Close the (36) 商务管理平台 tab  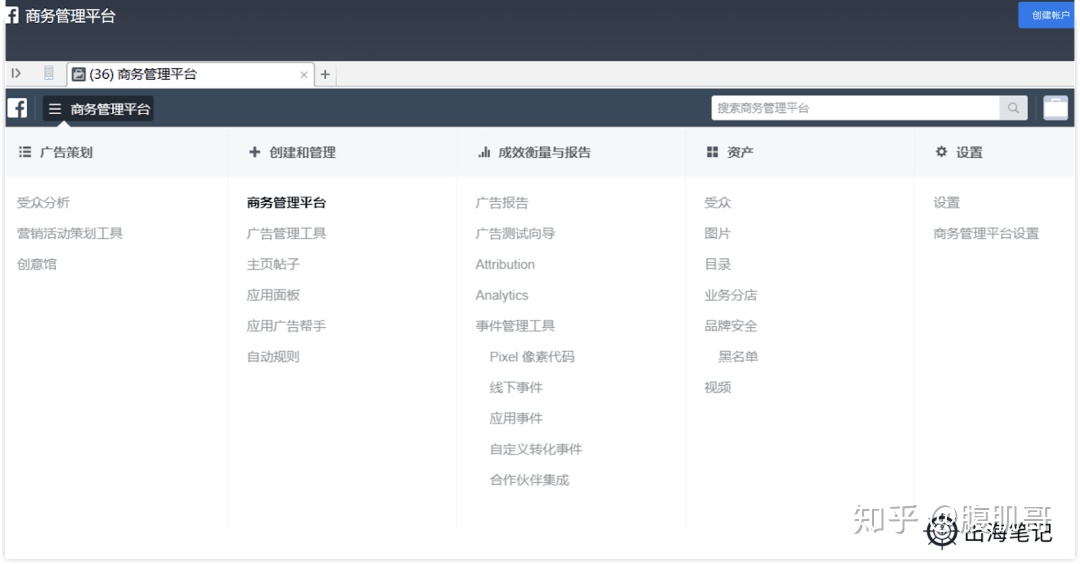click(304, 74)
